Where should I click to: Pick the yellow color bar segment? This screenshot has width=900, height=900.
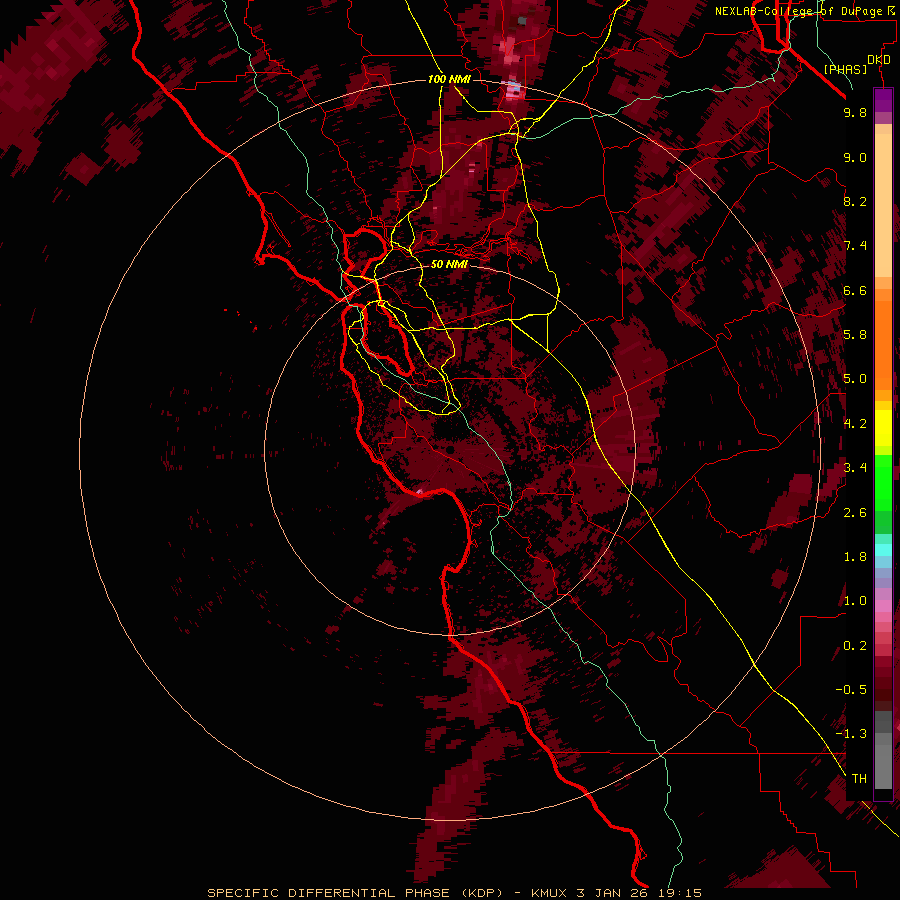click(883, 428)
